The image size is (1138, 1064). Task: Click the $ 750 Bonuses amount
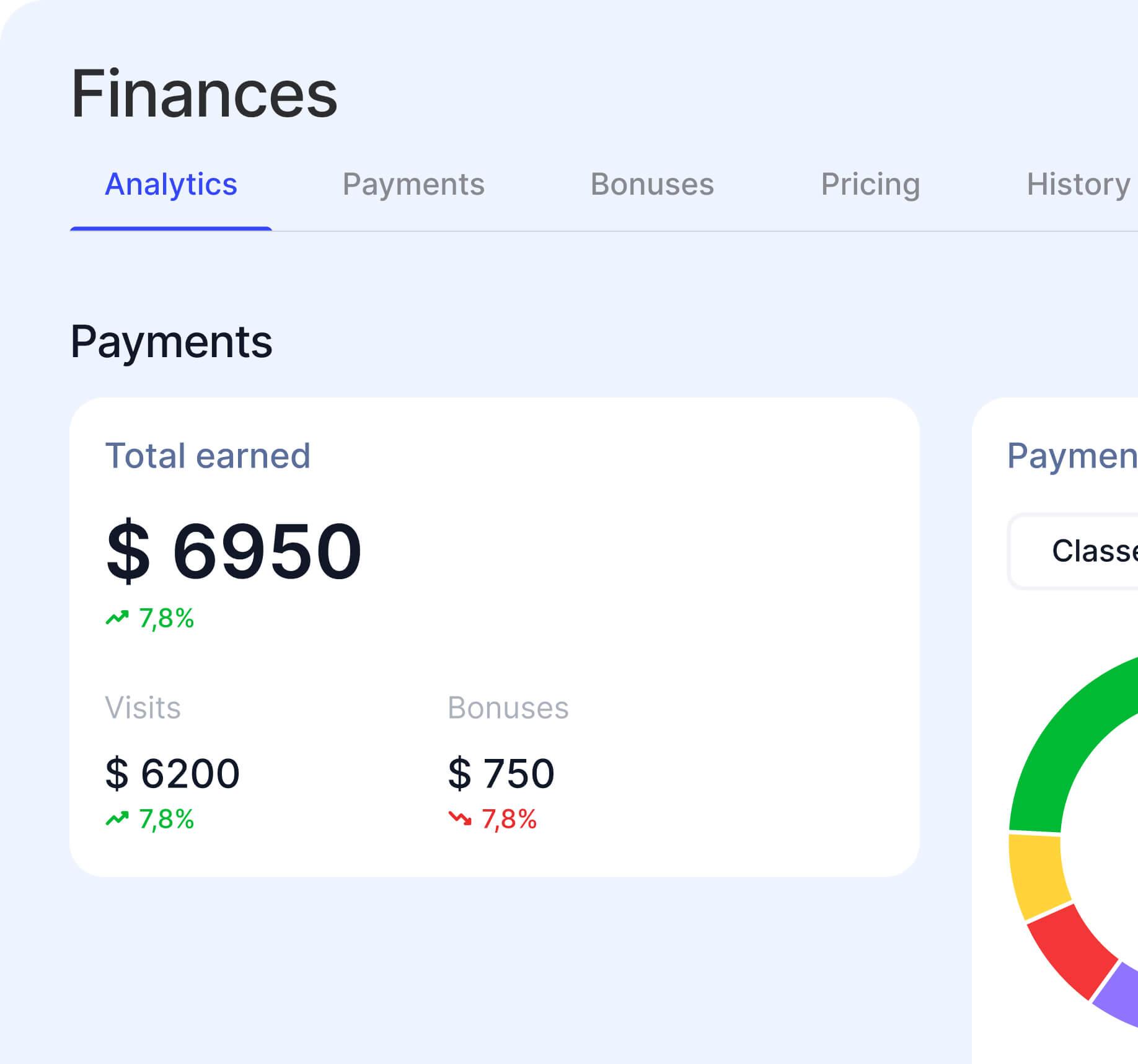pos(501,773)
